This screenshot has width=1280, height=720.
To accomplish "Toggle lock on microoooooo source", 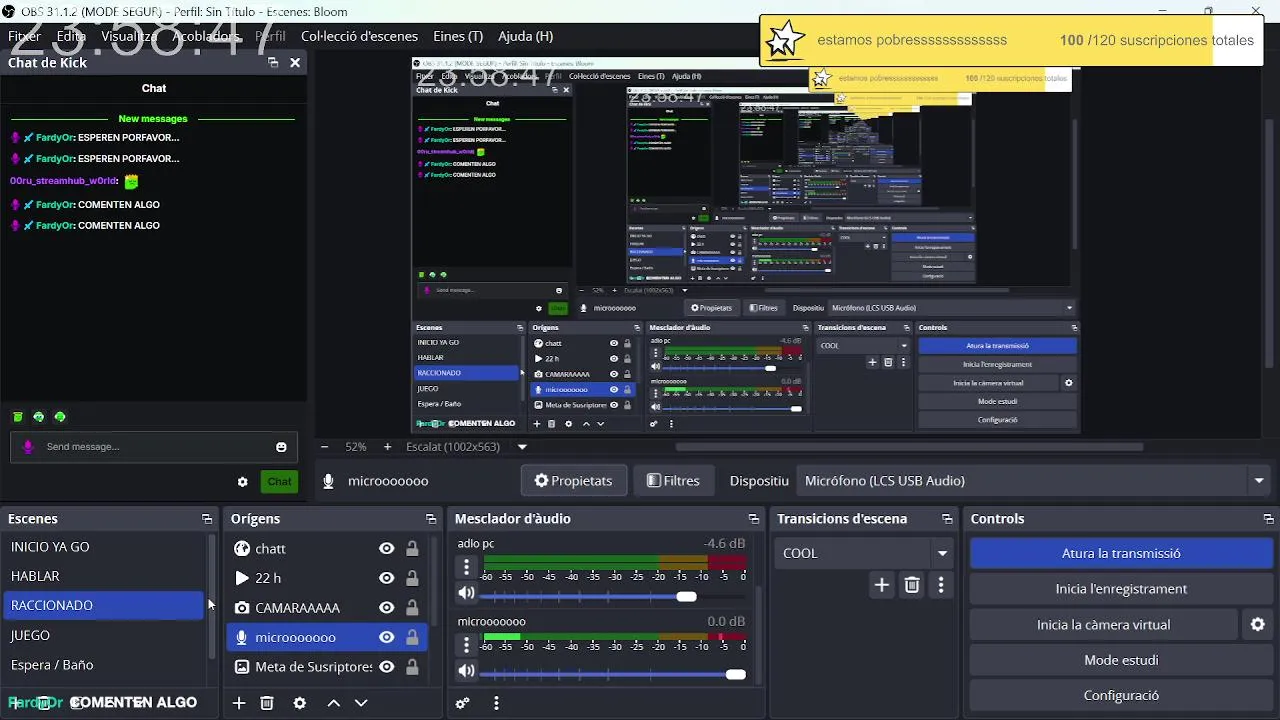I will 412,637.
